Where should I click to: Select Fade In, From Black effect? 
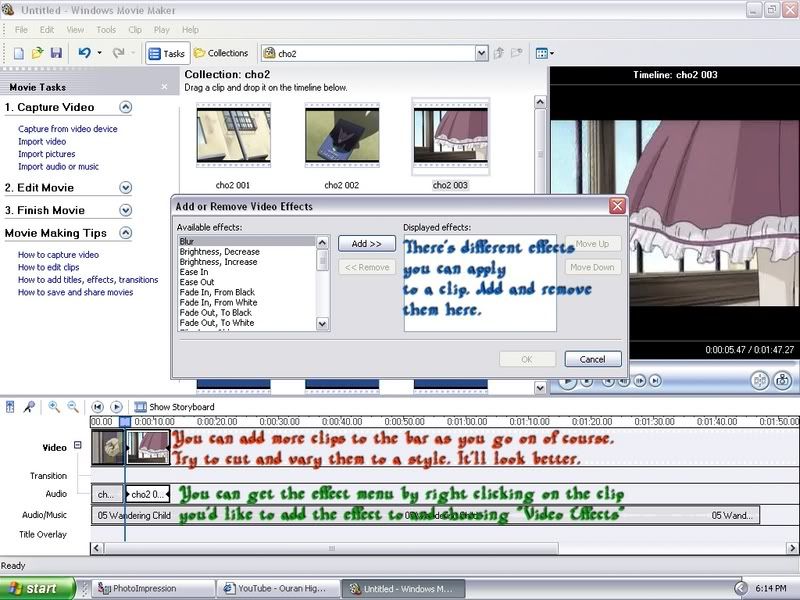[217, 292]
